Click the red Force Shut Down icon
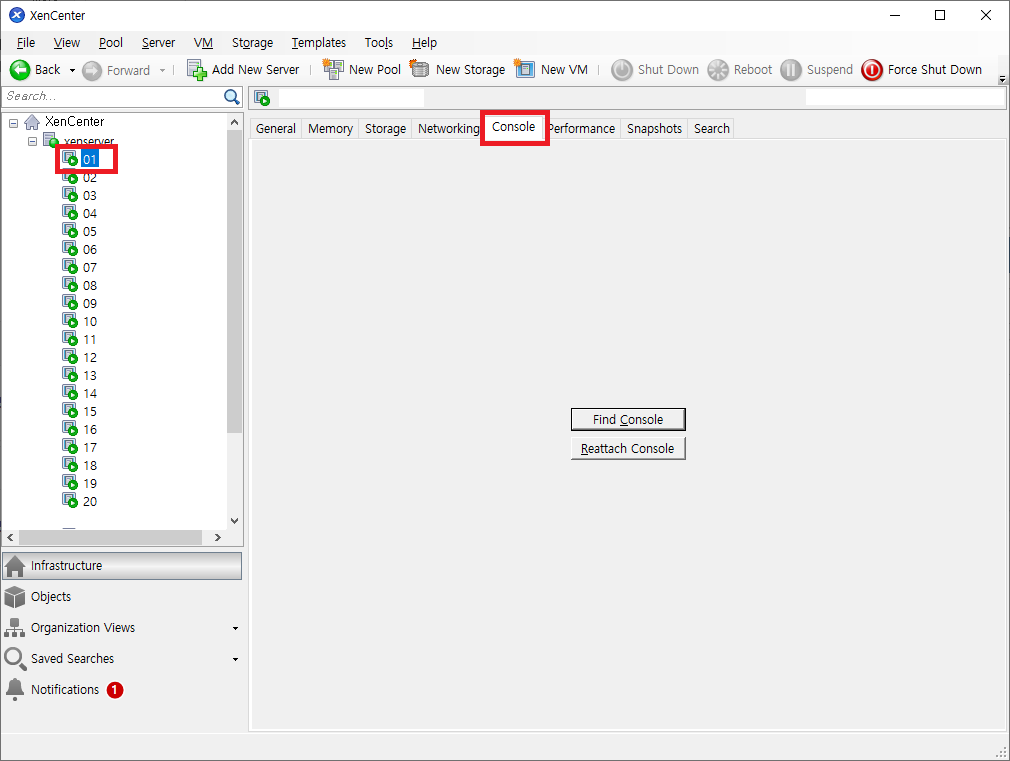This screenshot has height=761, width=1010. [x=872, y=70]
